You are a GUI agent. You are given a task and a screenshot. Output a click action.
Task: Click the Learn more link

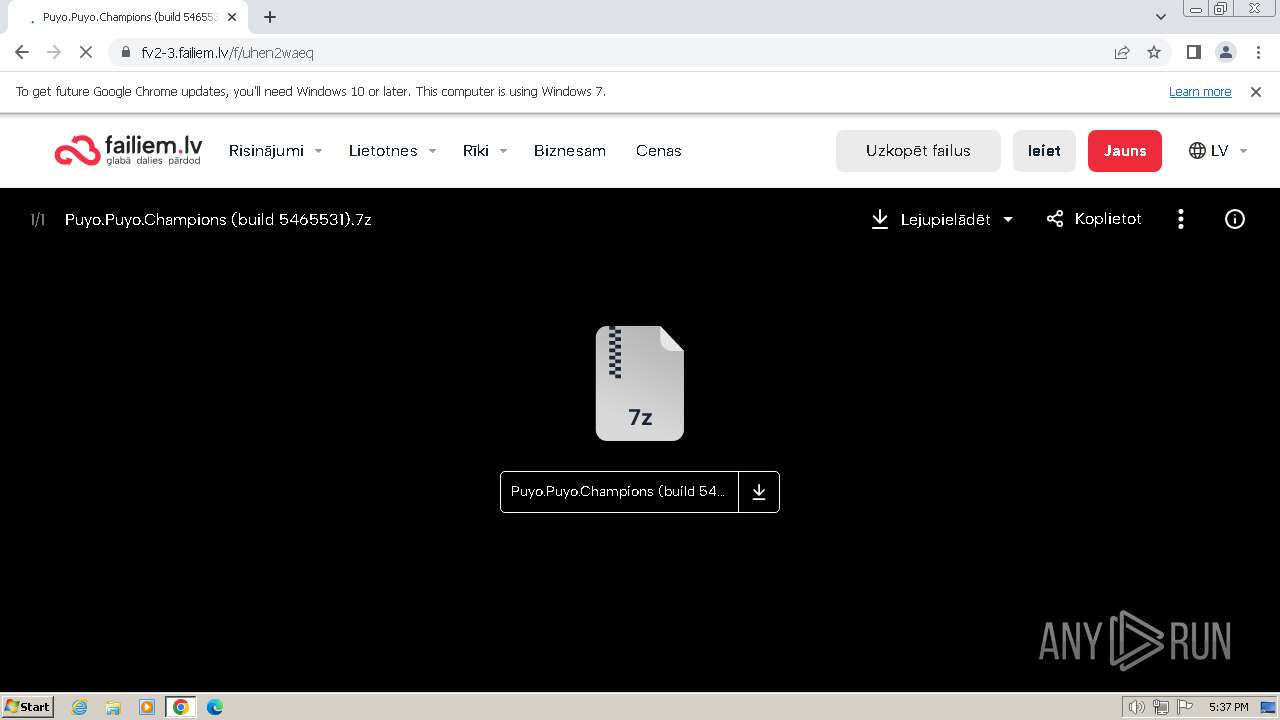click(x=1200, y=92)
